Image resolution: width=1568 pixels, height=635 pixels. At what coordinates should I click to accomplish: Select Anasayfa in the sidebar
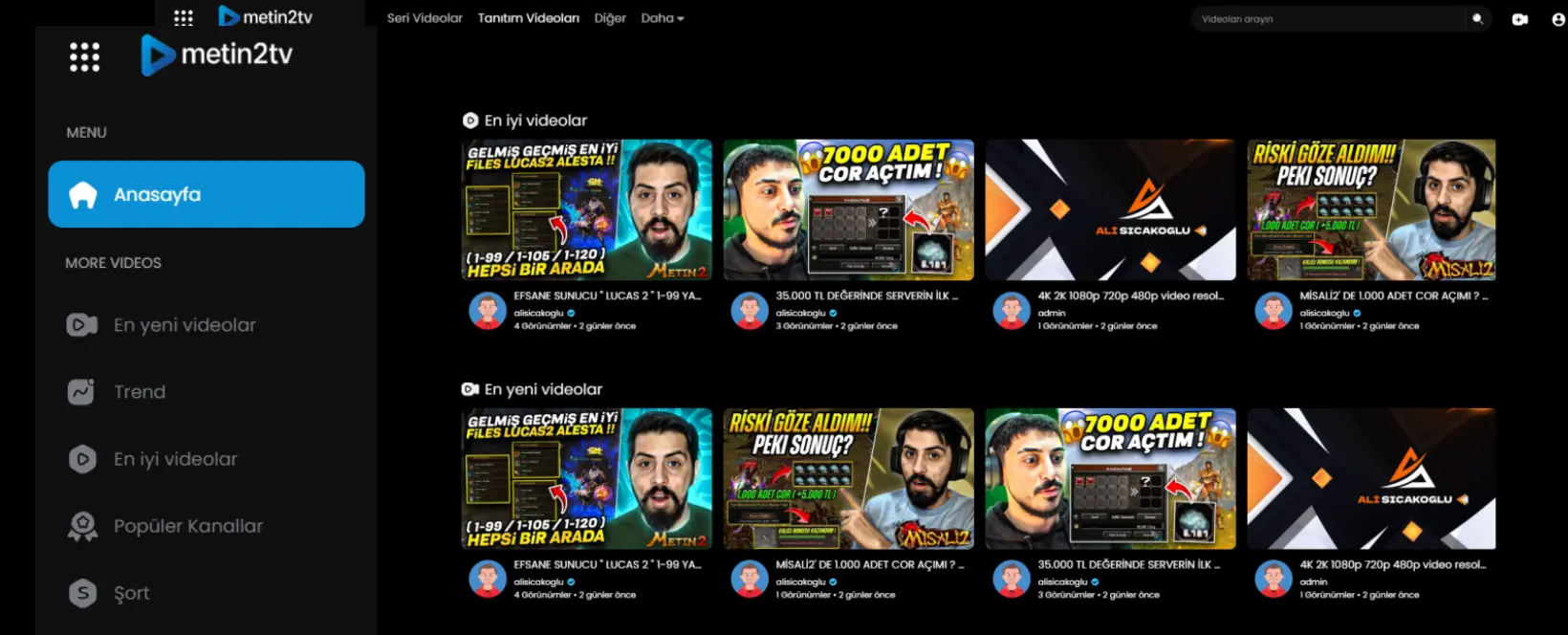tap(207, 194)
